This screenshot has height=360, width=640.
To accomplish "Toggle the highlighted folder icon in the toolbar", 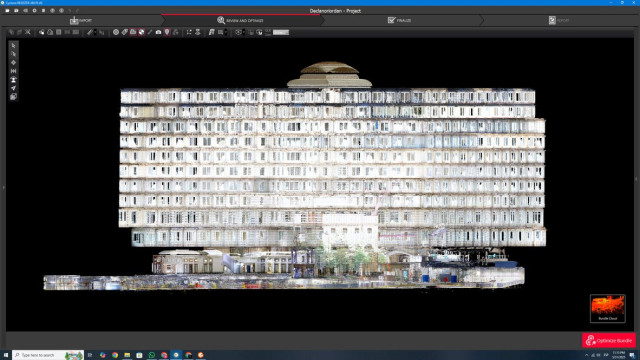I will [x=133, y=32].
